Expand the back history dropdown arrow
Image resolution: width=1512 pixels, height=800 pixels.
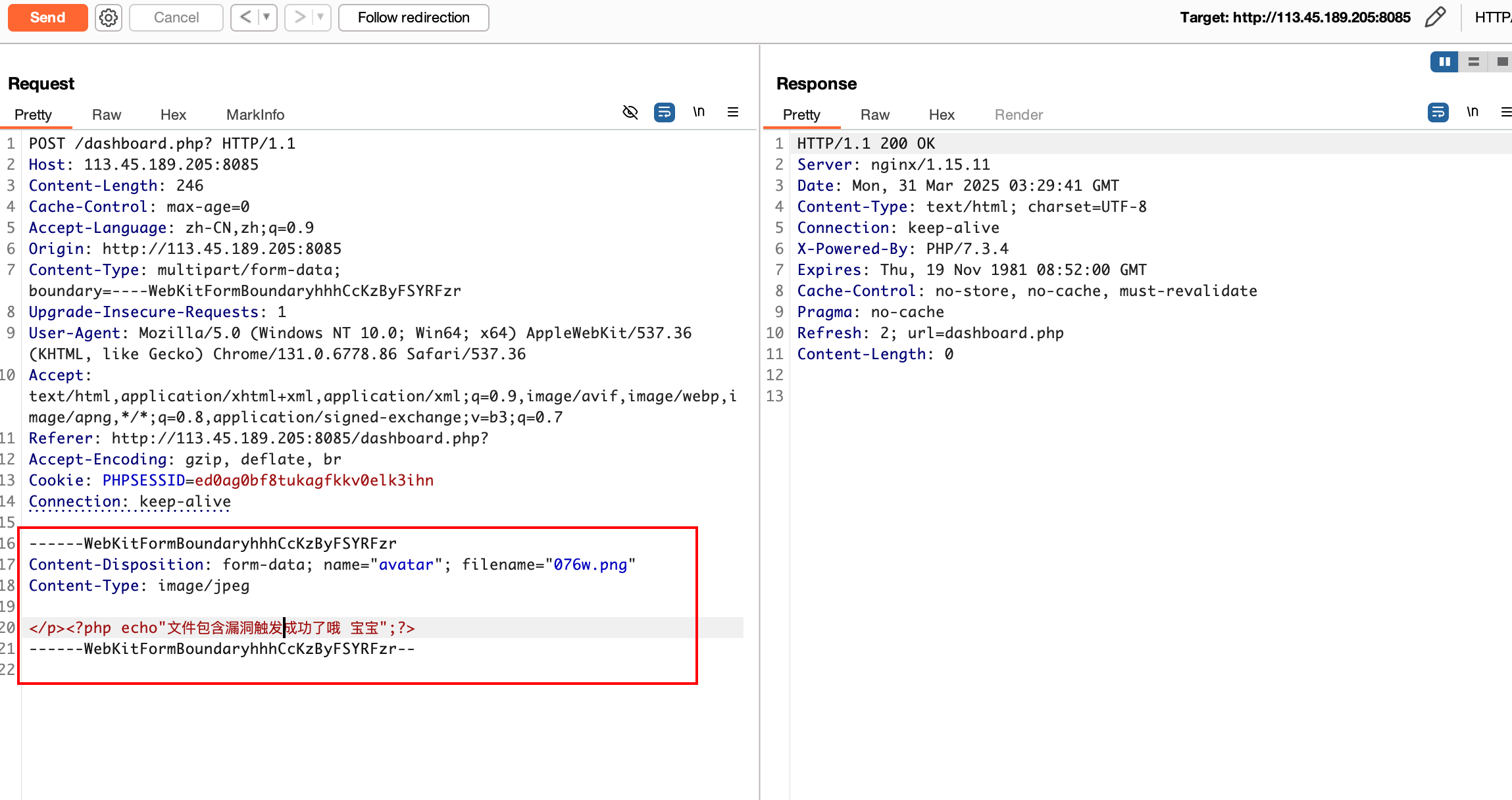267,17
